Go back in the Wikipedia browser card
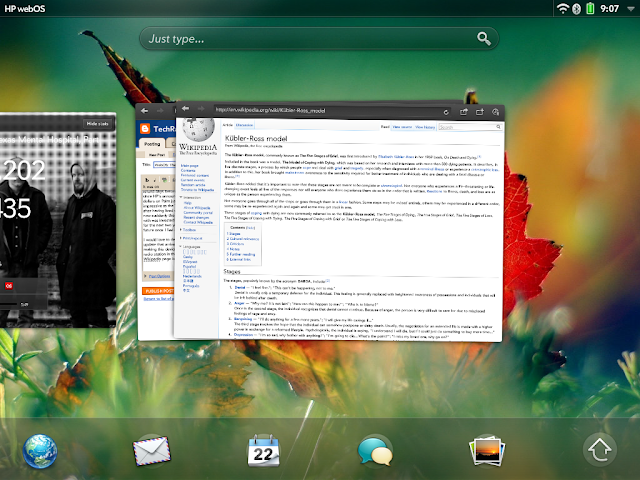 click(x=185, y=109)
